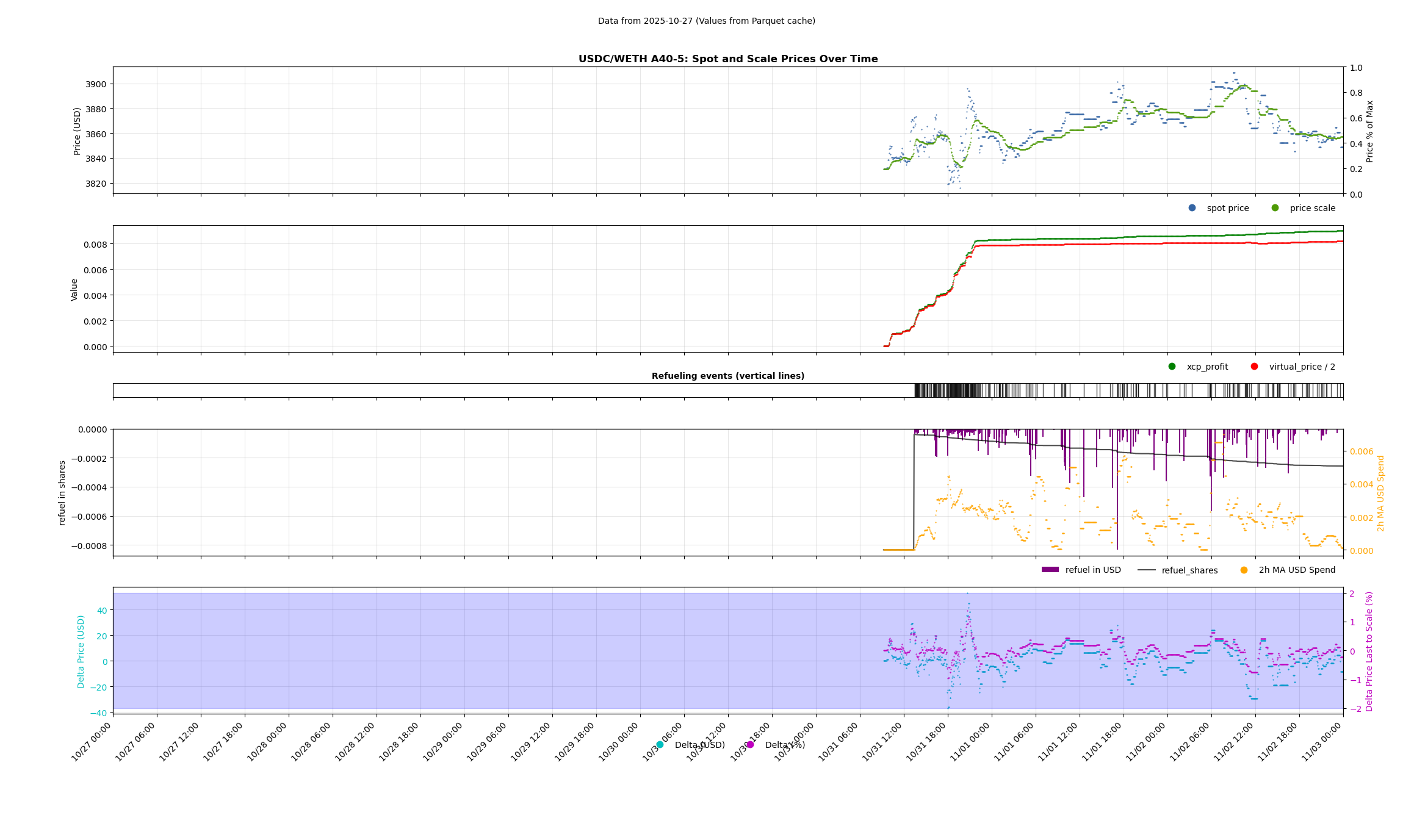Click the Data from 2025-10-27 header text
Viewport: 1414px width, 840px height.
tap(706, 21)
